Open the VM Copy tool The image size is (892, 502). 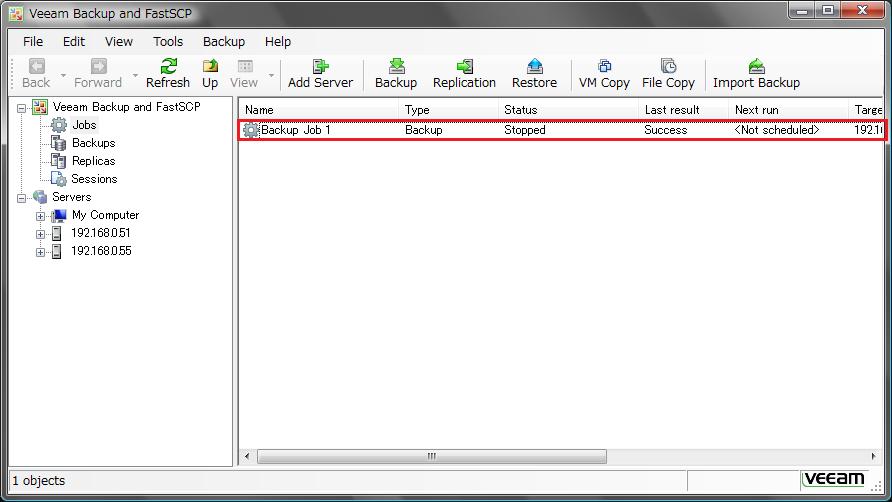[604, 73]
